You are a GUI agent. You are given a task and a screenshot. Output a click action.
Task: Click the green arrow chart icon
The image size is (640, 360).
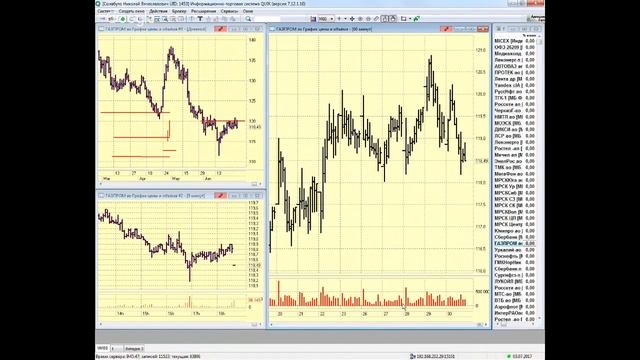point(416,19)
